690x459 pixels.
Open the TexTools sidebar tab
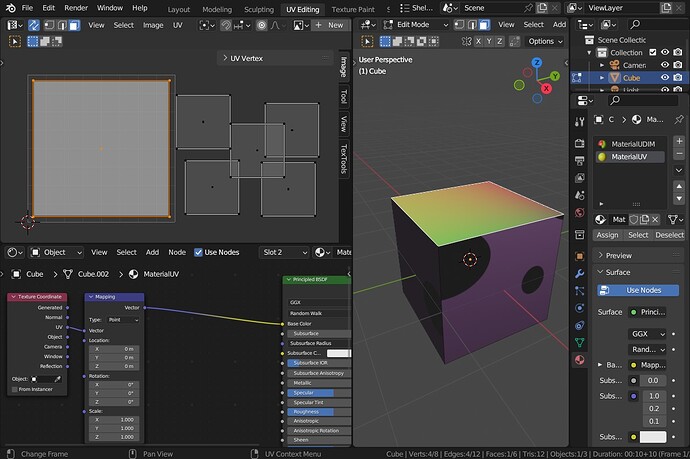click(x=344, y=159)
